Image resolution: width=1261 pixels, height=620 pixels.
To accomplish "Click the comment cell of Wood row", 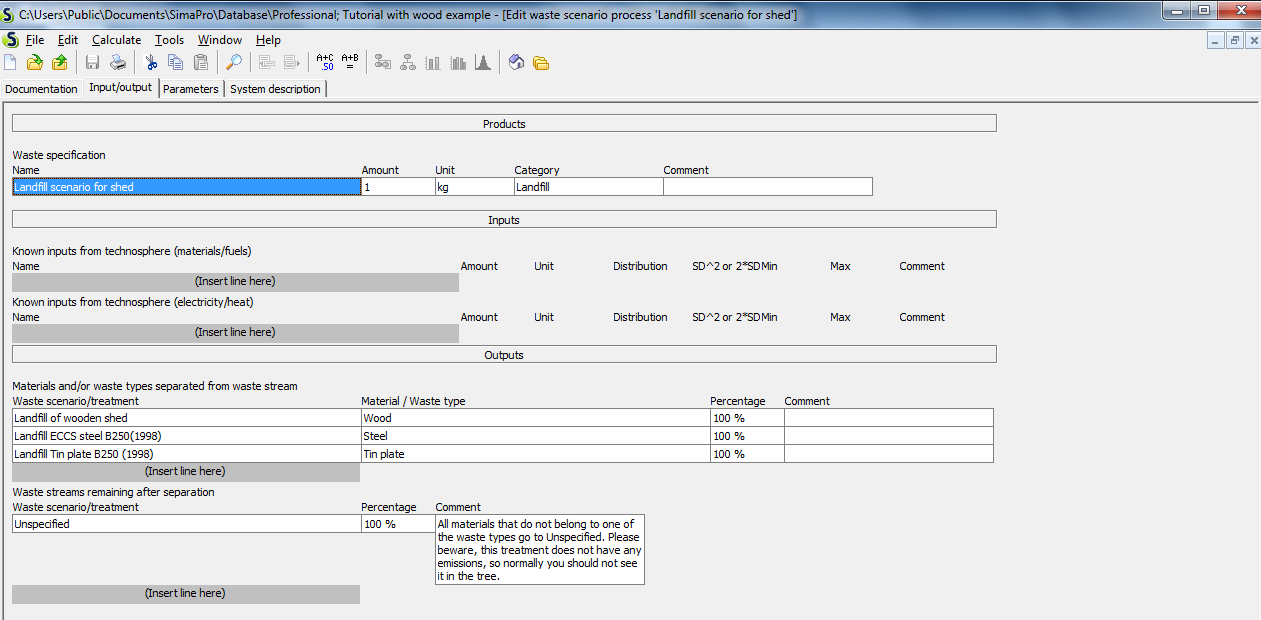I will click(889, 418).
